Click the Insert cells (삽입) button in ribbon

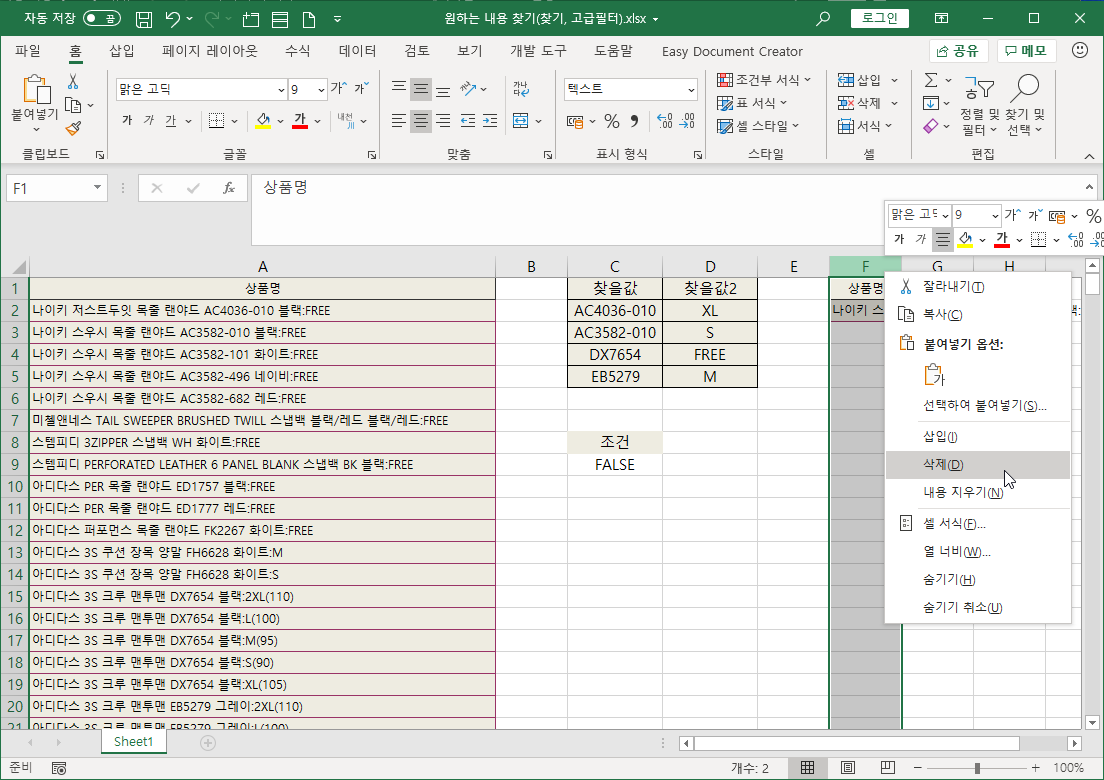pos(860,80)
